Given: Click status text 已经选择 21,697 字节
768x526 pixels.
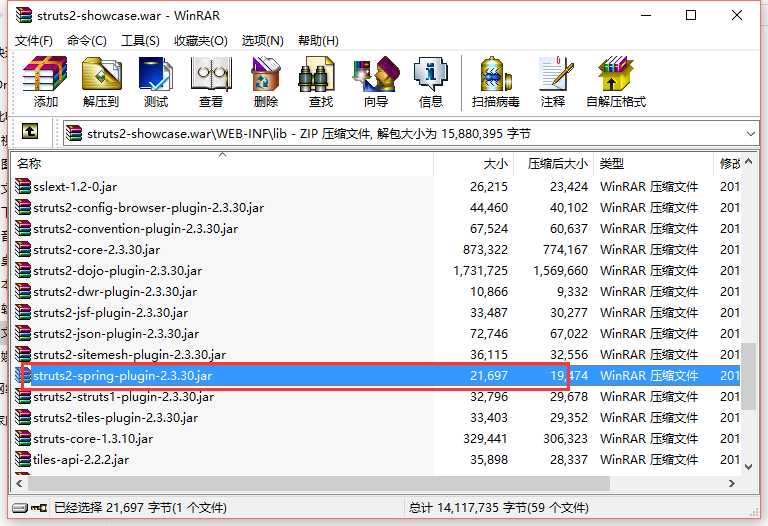Looking at the screenshot, I should [113, 508].
